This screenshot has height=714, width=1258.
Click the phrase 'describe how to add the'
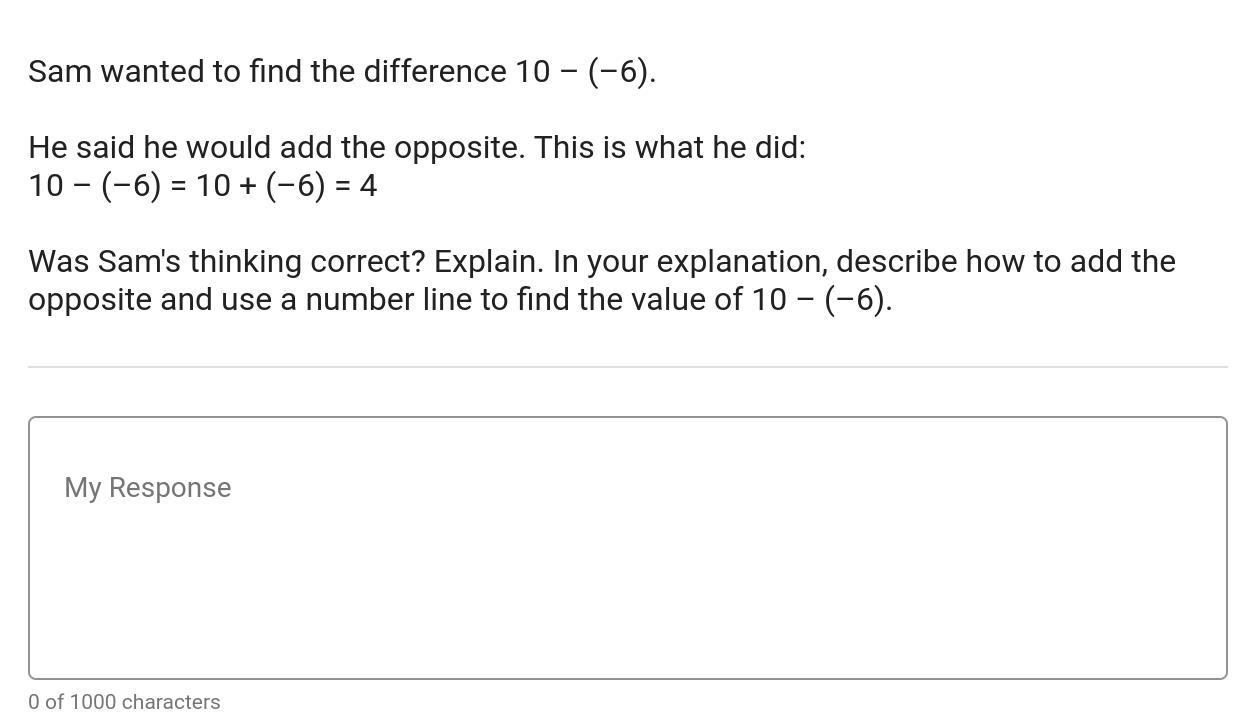pos(1006,262)
